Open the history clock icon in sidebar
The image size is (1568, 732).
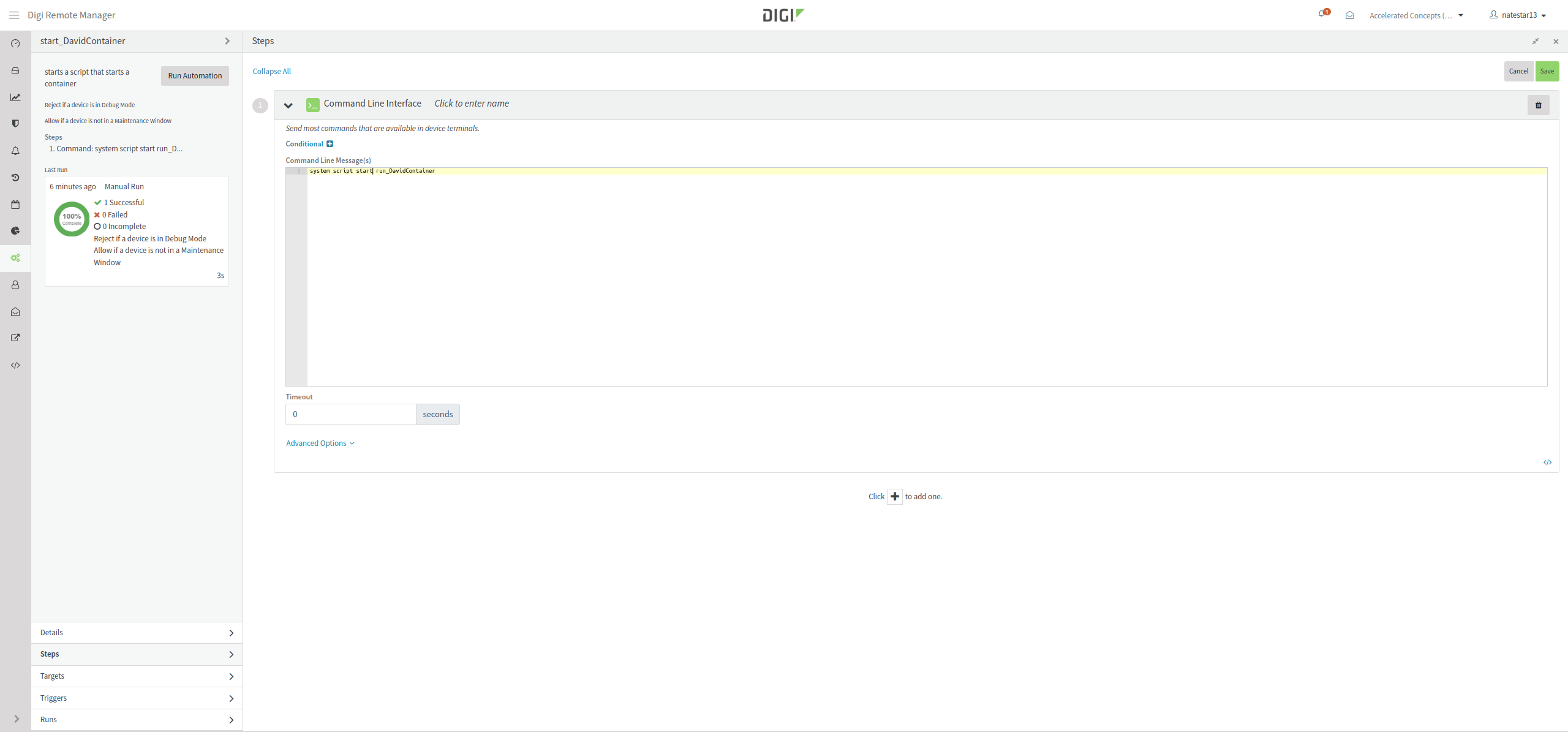(15, 178)
